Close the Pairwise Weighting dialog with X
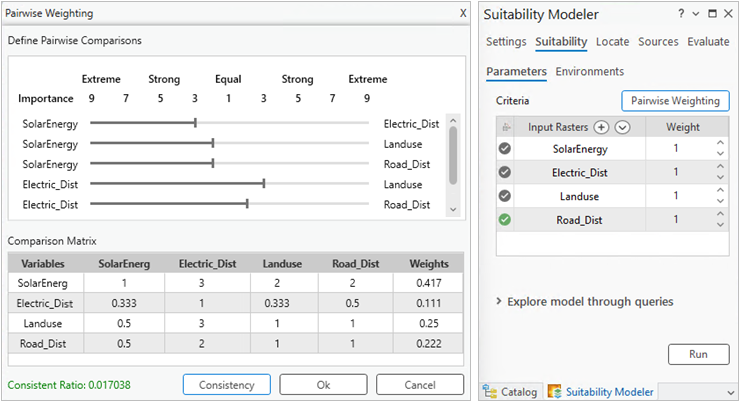740x402 pixels. click(x=463, y=14)
